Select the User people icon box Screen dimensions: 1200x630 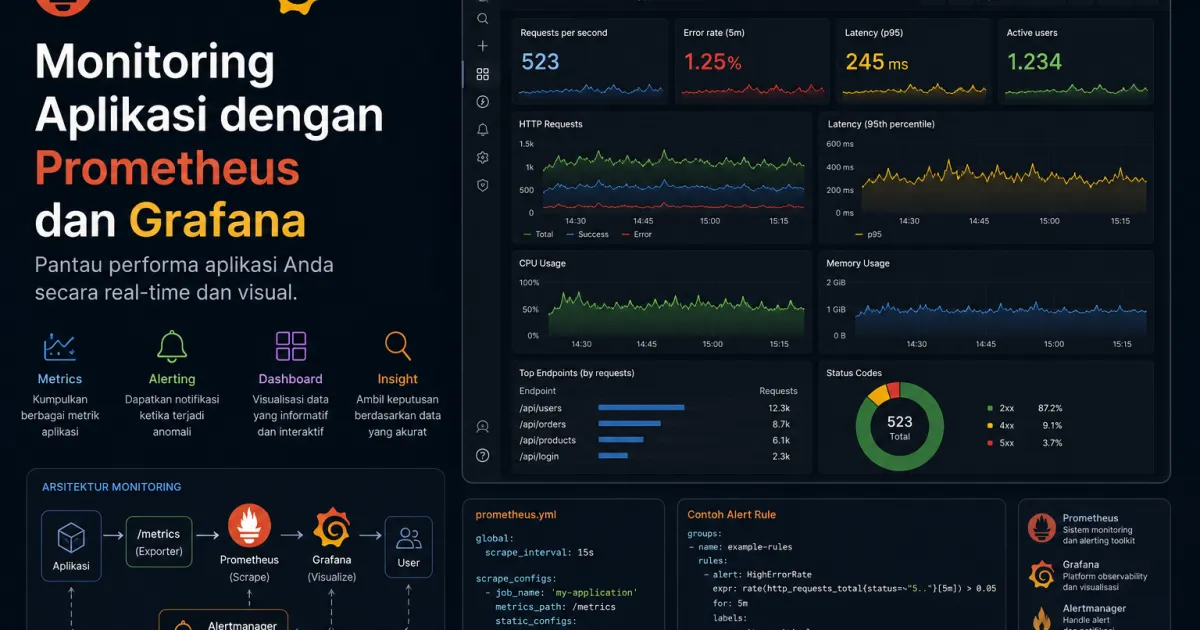coord(409,547)
